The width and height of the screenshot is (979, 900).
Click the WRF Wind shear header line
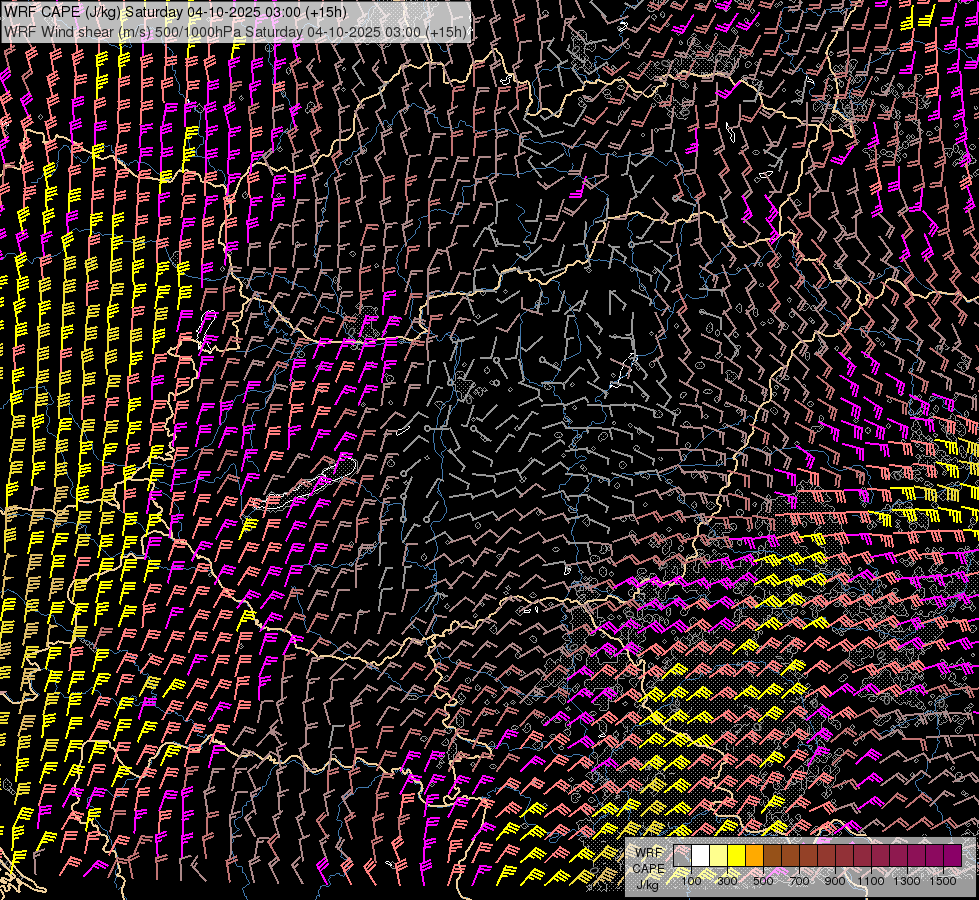tap(235, 32)
